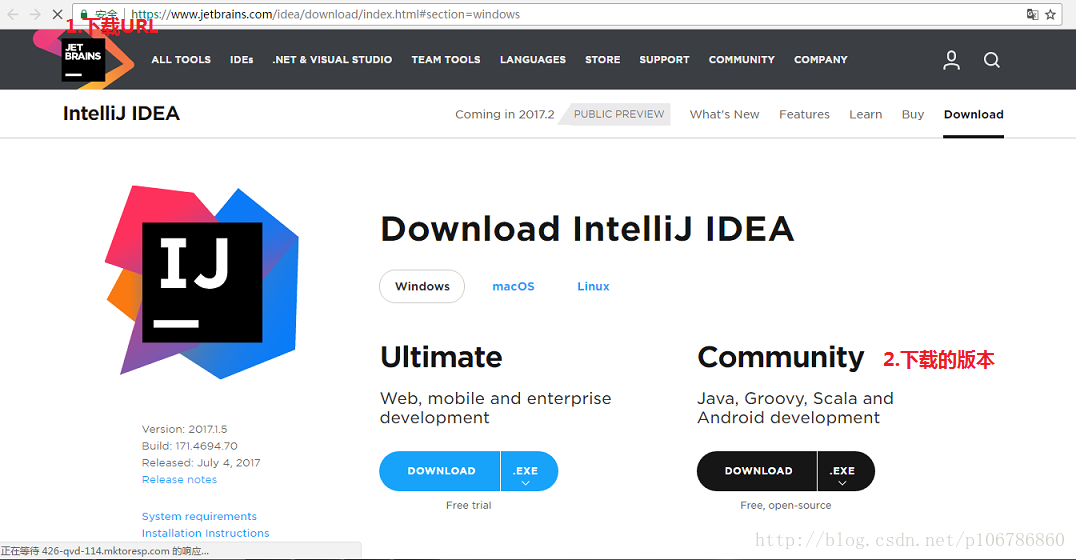Click the Build: 171.4694.70 text
Image resolution: width=1076 pixels, height=560 pixels.
click(189, 445)
